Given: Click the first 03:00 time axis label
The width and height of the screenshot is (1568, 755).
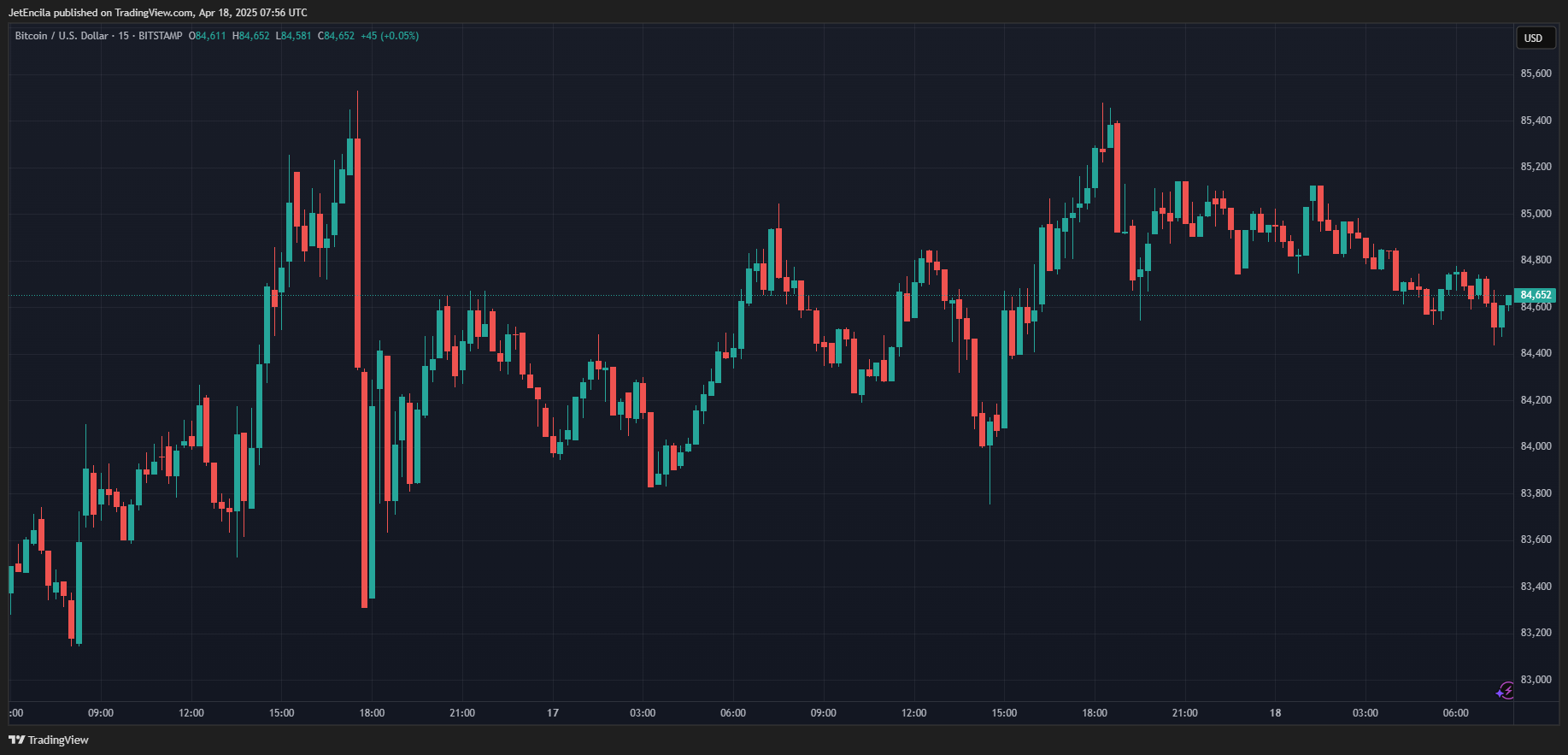Looking at the screenshot, I should coord(643,713).
